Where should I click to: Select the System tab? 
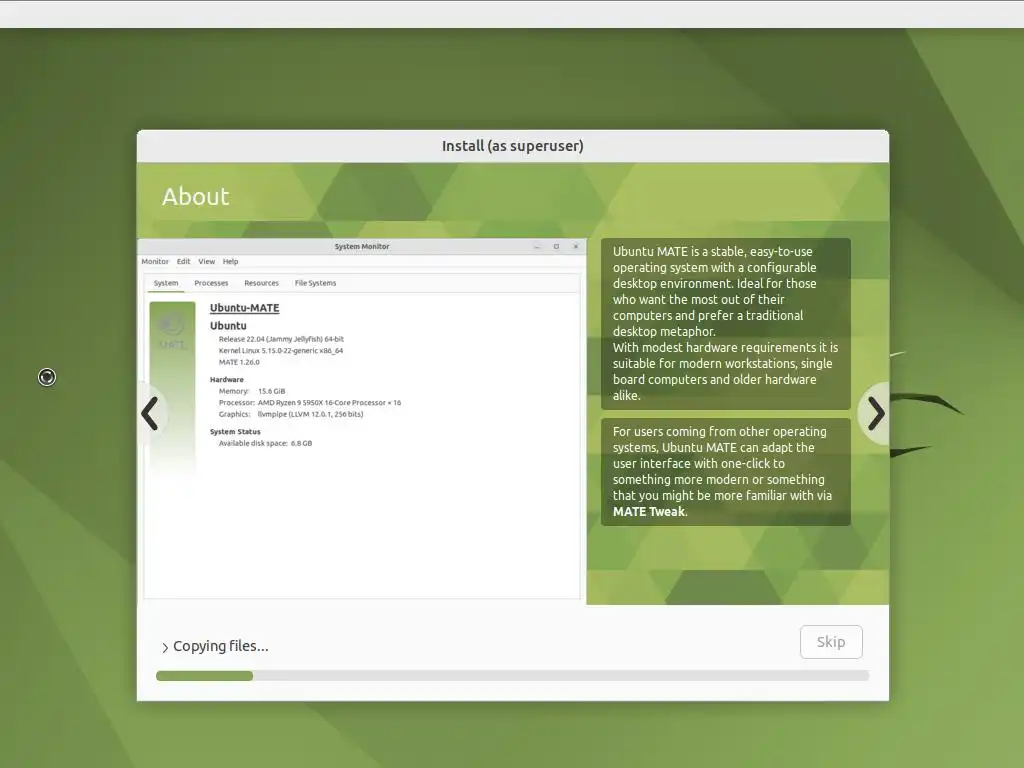(166, 283)
